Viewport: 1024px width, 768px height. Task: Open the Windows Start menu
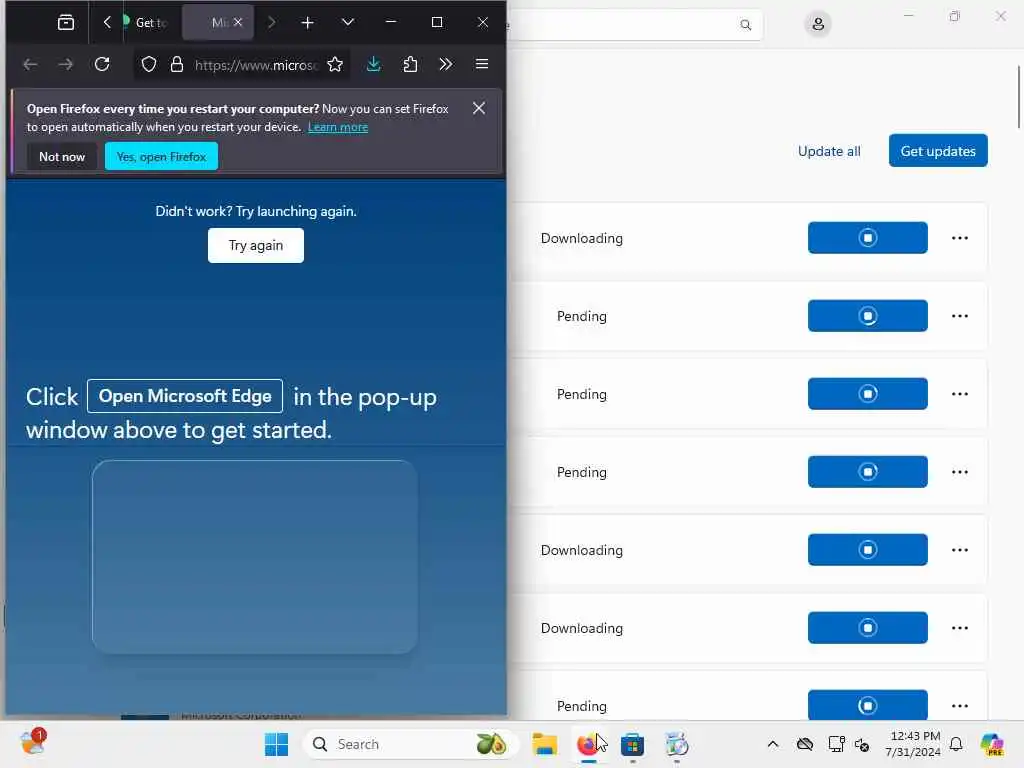click(x=276, y=744)
